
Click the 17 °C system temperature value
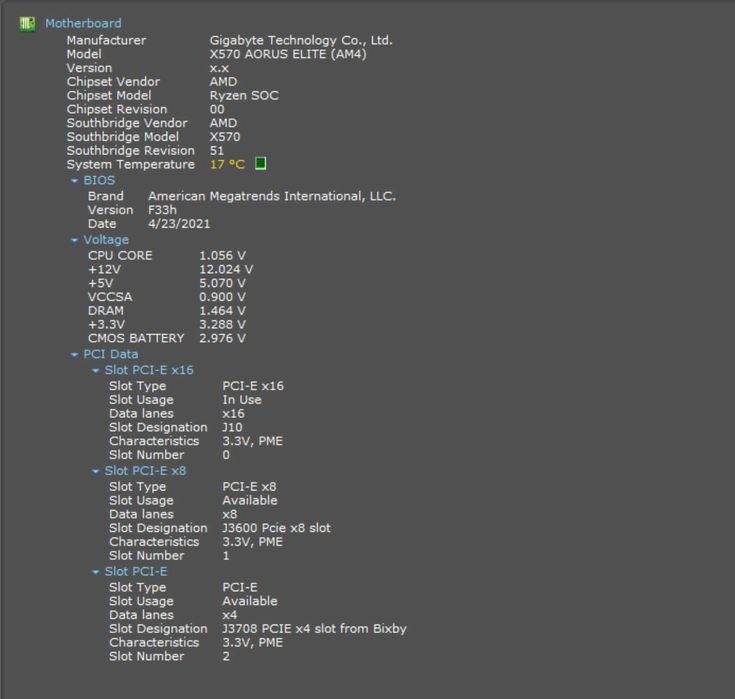tap(227, 165)
